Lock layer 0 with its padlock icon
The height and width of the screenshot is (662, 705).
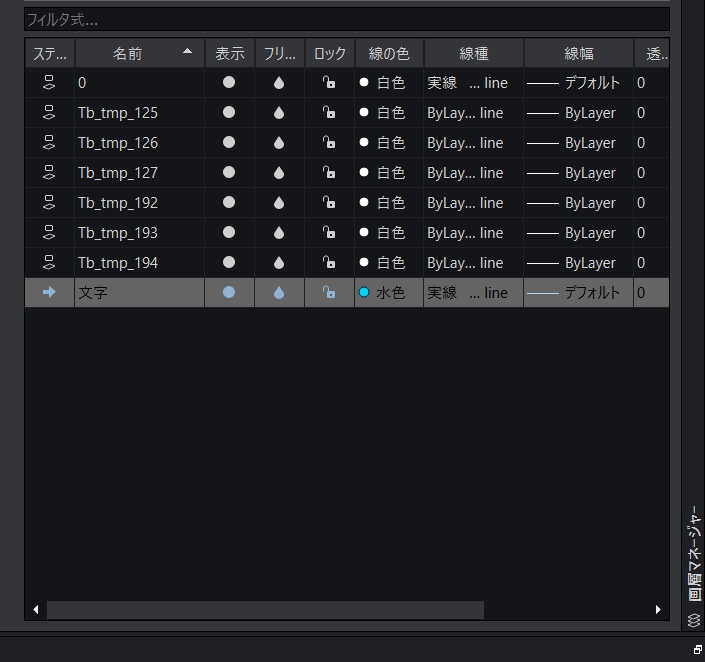[329, 82]
